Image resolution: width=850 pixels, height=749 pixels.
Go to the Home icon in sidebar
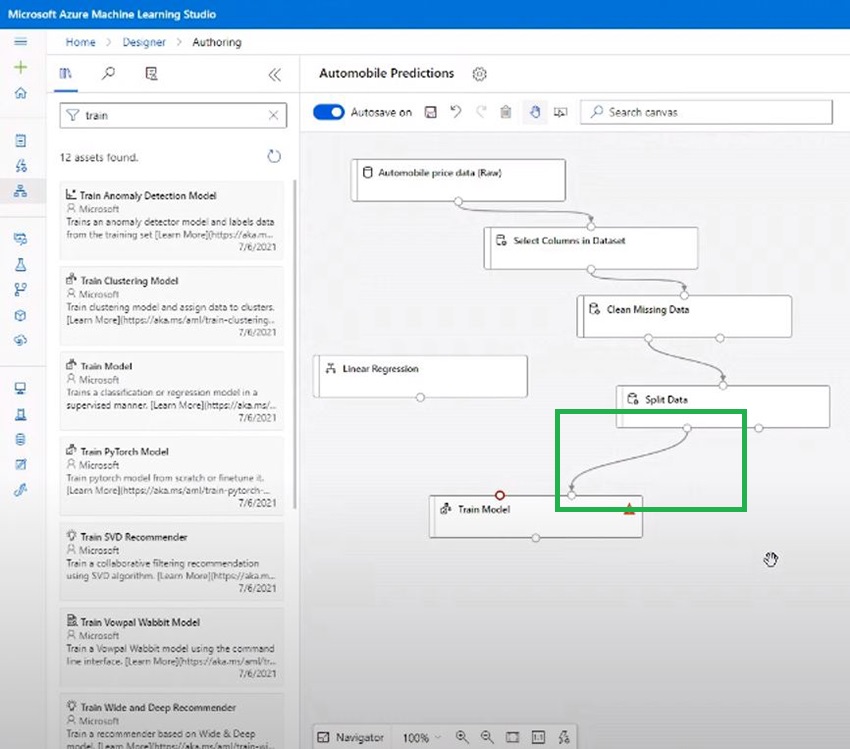click(21, 93)
